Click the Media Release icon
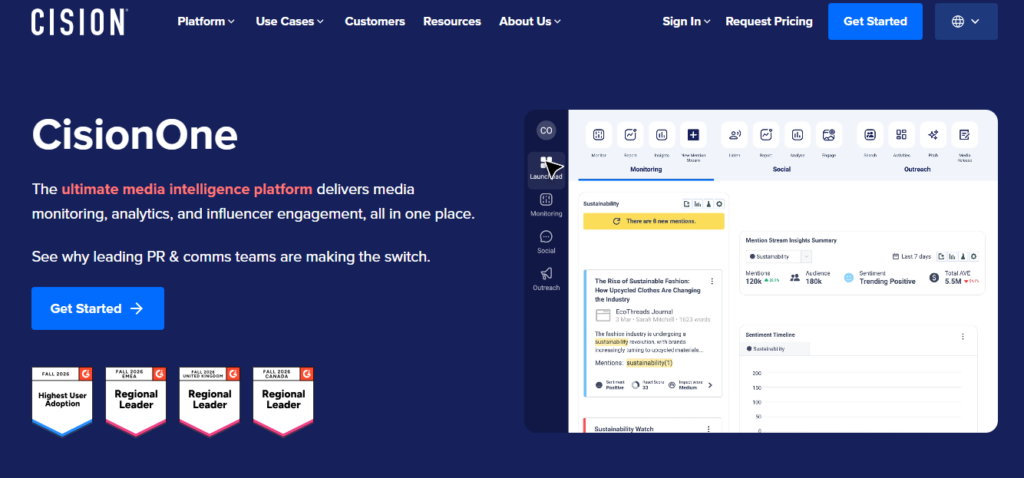 (x=965, y=135)
